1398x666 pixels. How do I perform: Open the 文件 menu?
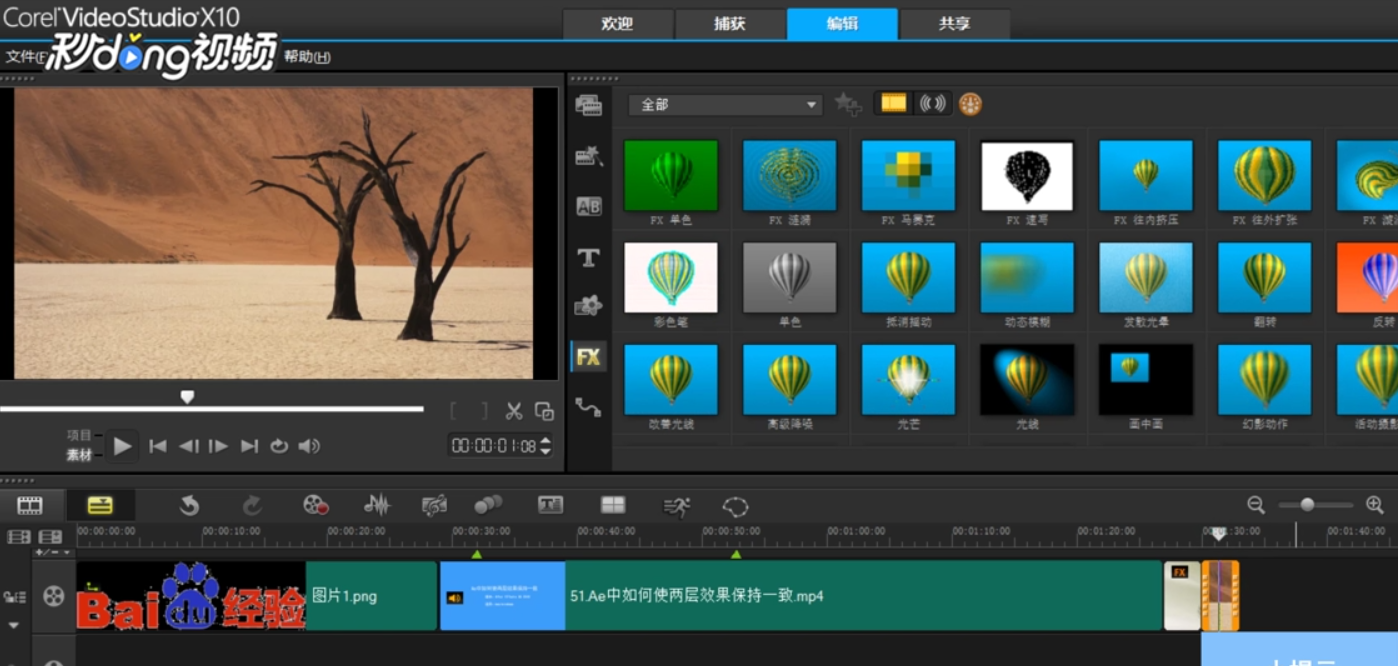coord(24,57)
